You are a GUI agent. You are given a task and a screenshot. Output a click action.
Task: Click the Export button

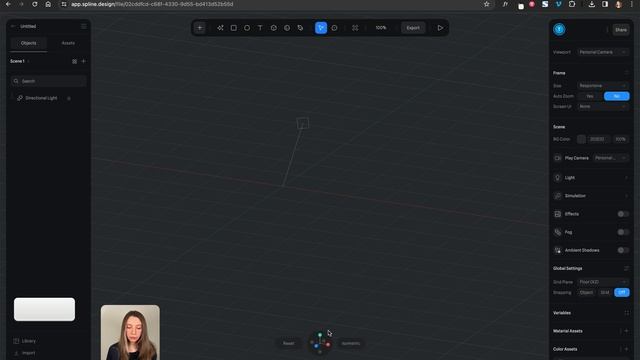pyautogui.click(x=413, y=28)
